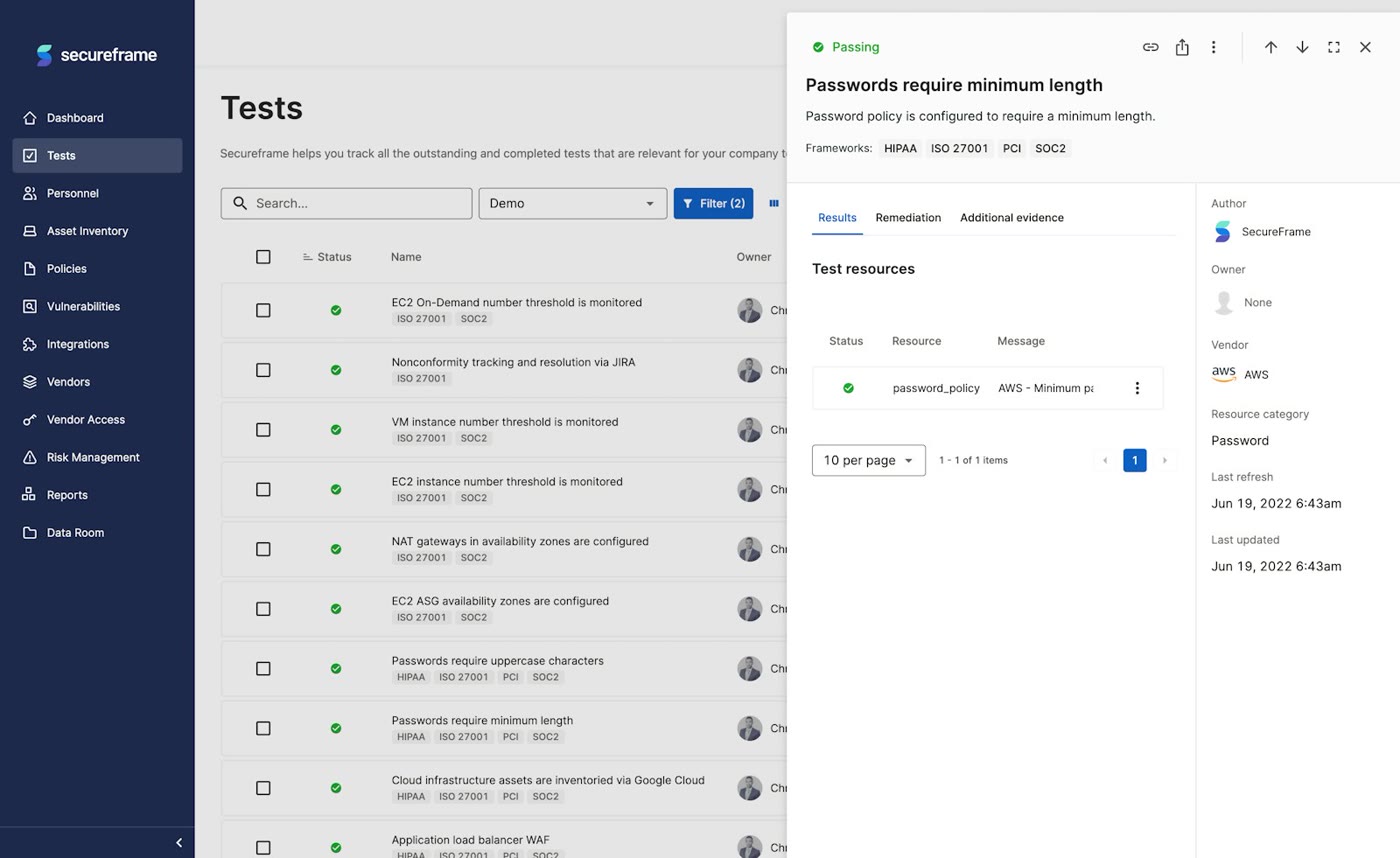Image resolution: width=1400 pixels, height=858 pixels.
Task: Select the Results tab
Action: (837, 218)
